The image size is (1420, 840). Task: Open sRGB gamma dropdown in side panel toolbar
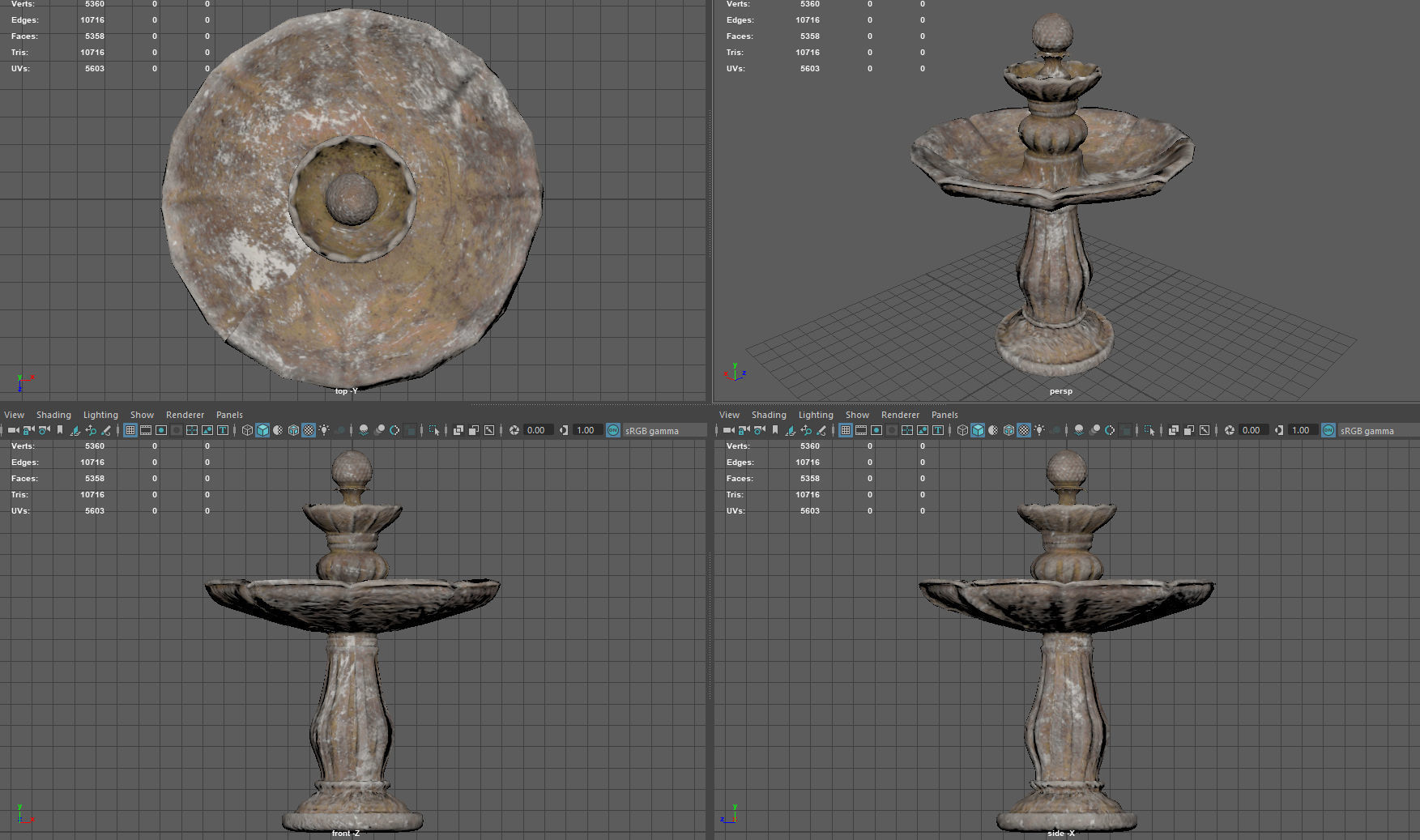click(1378, 430)
